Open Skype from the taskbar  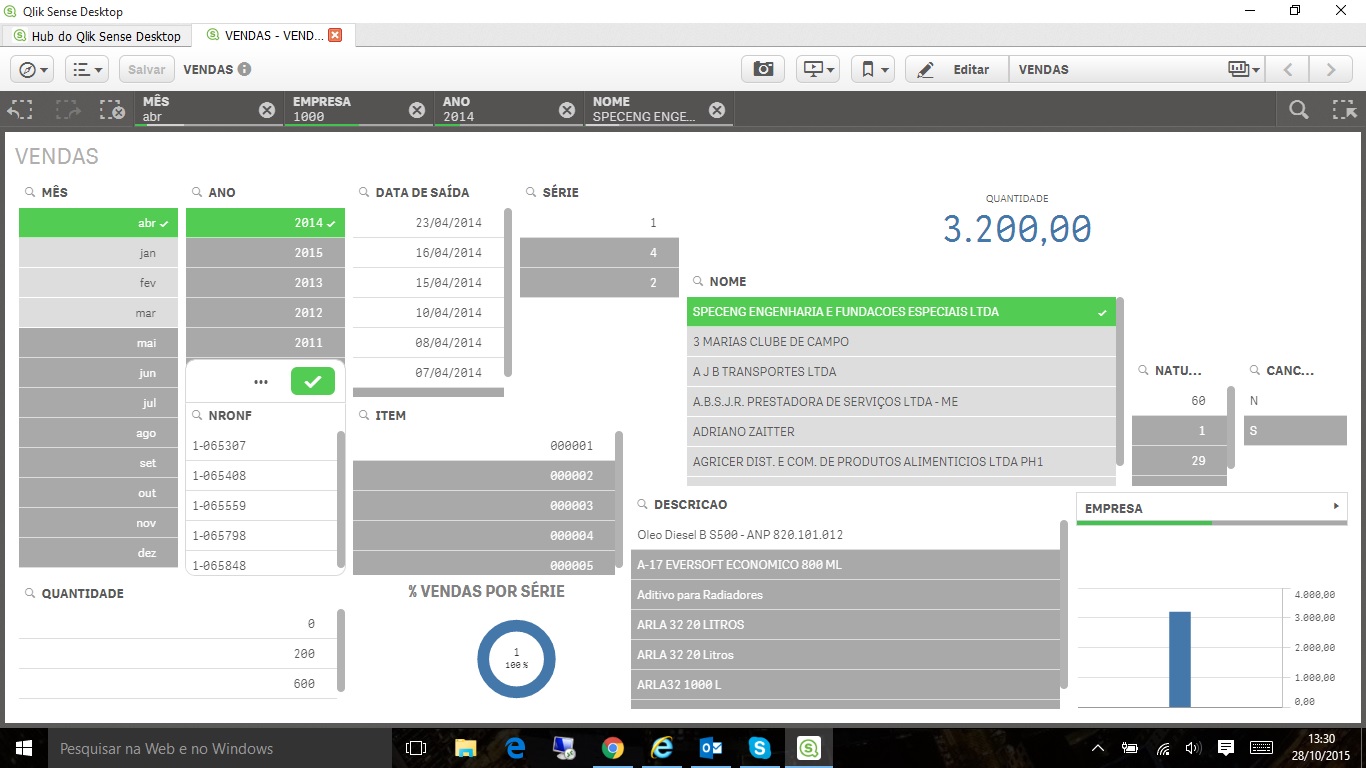pos(760,748)
